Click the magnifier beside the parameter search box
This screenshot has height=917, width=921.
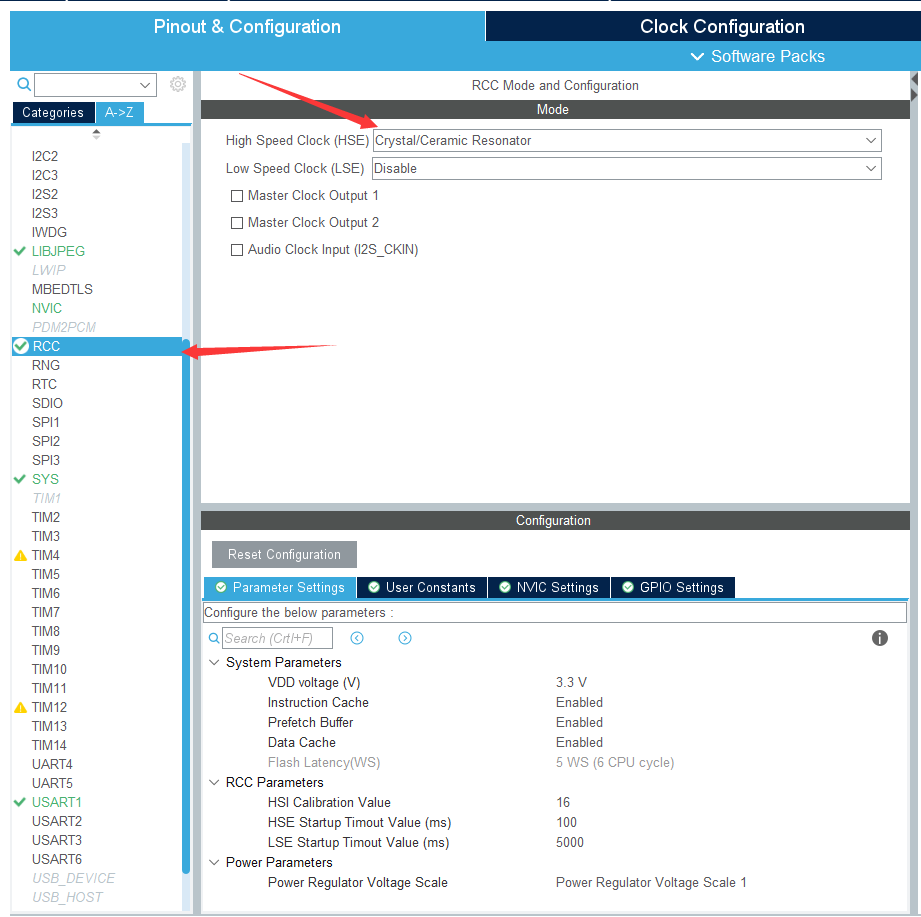point(214,637)
